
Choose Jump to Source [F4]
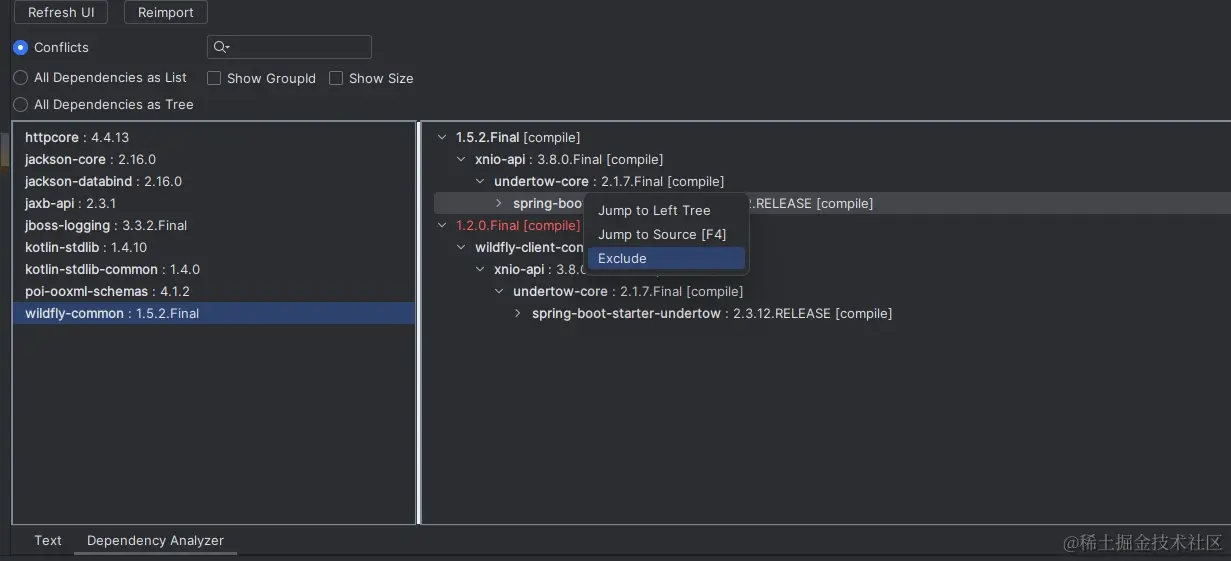pos(666,234)
